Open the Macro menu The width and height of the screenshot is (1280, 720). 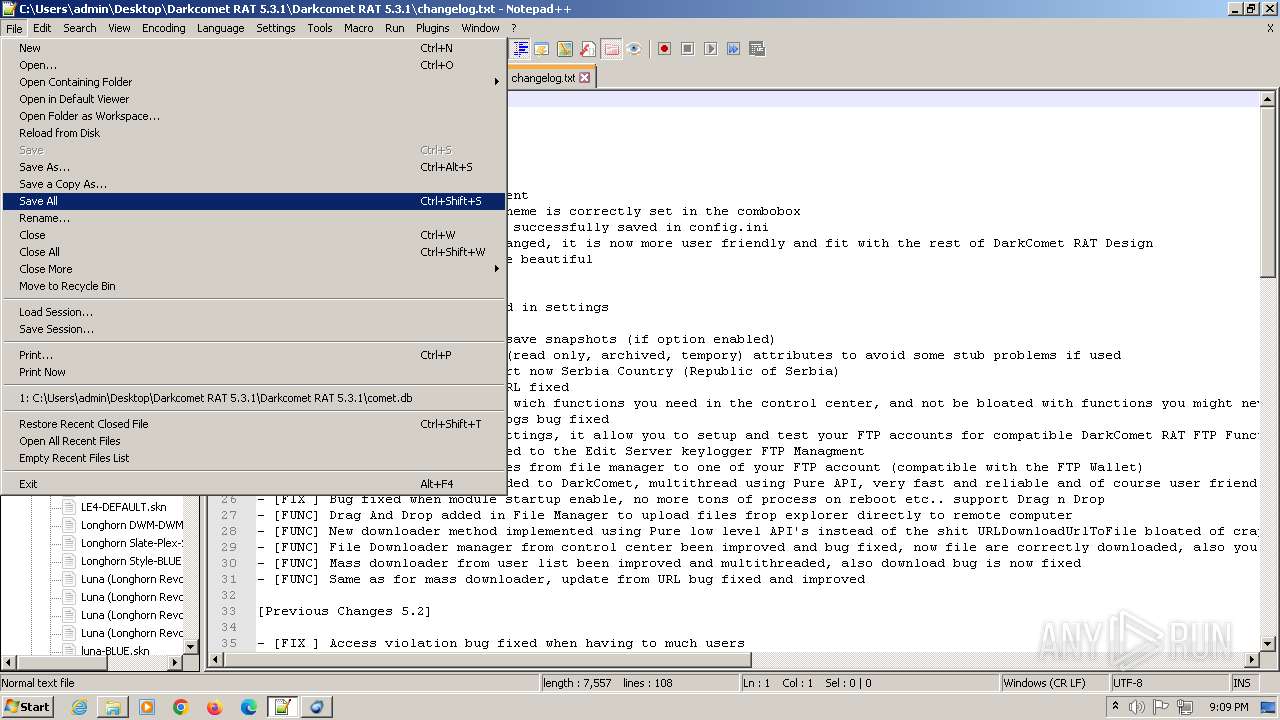358,28
